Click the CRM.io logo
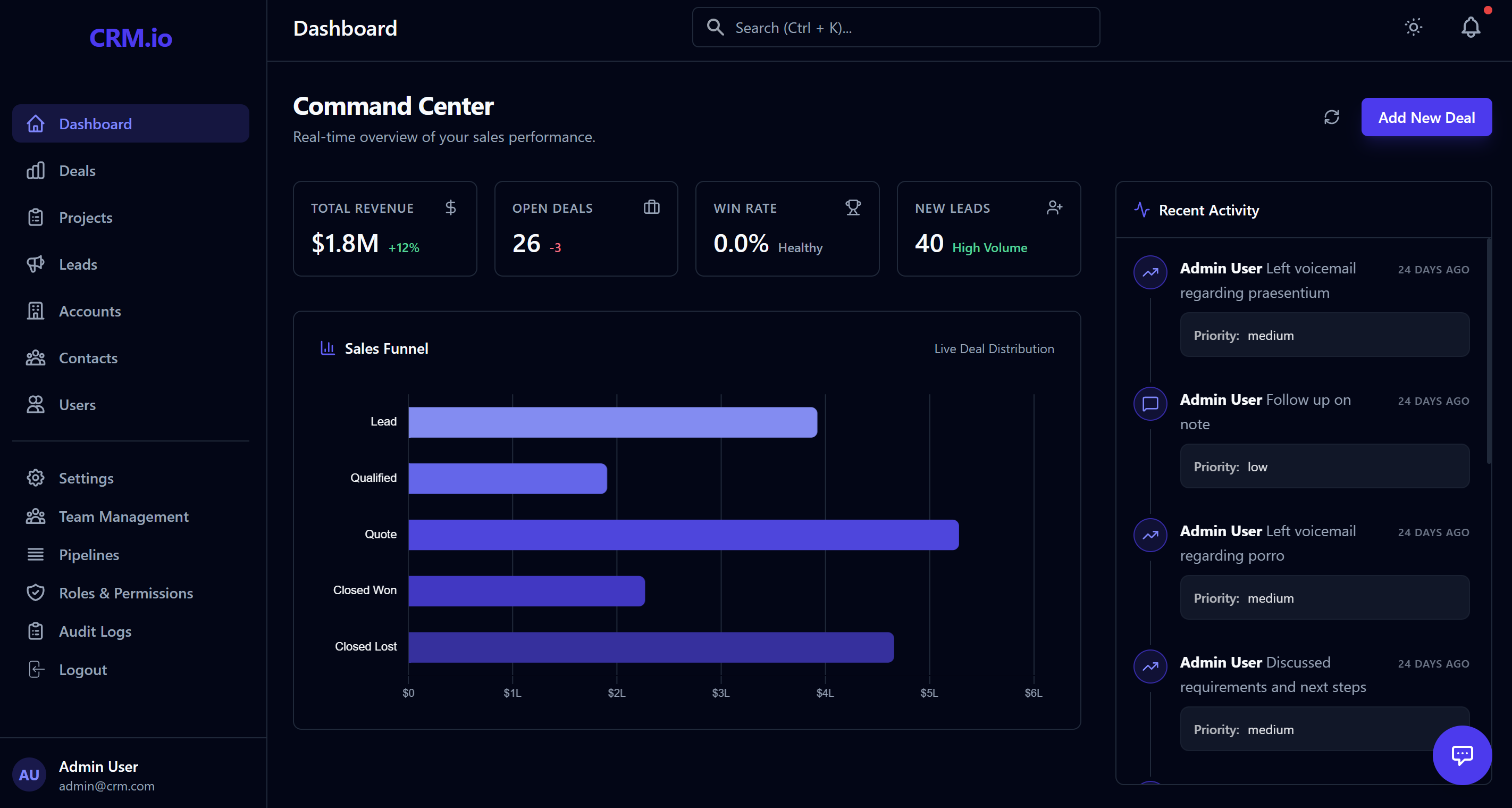This screenshot has height=808, width=1512. [x=130, y=38]
